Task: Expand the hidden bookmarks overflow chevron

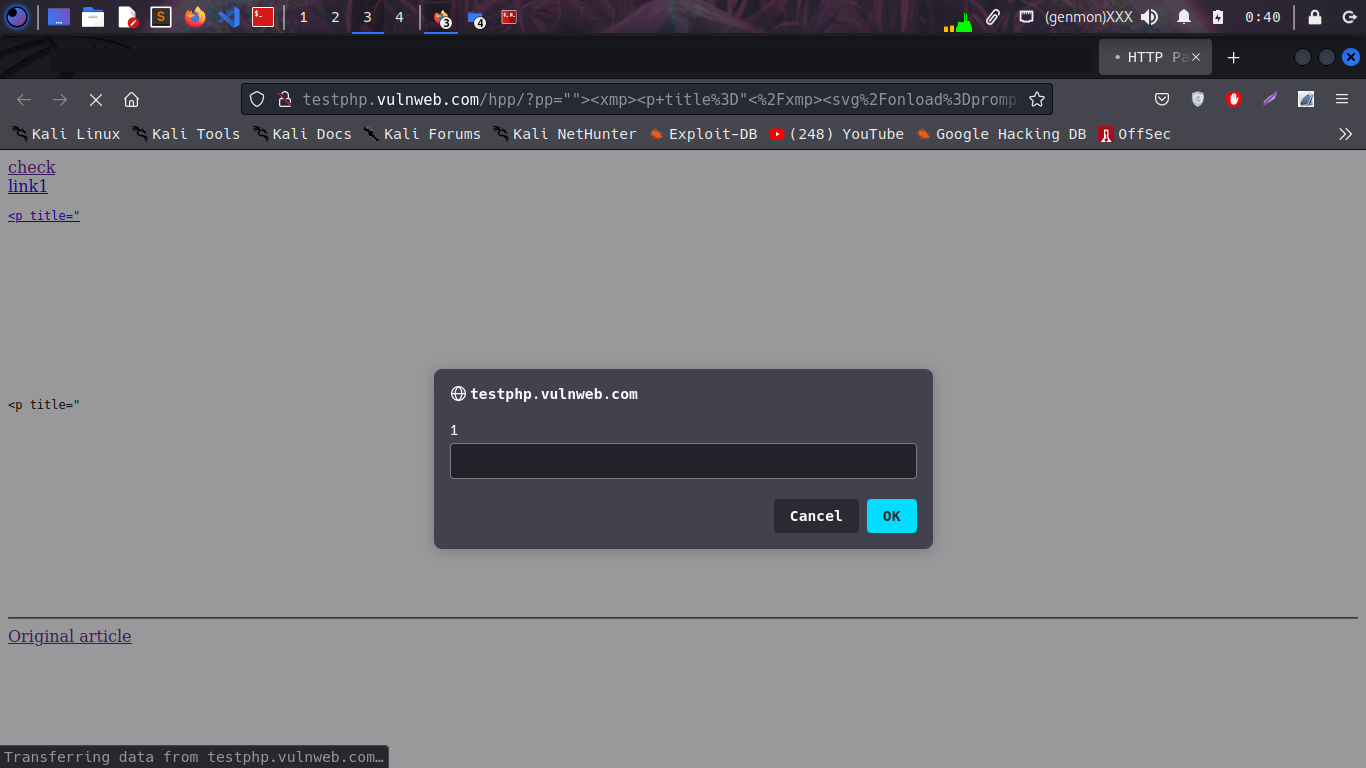Action: [1345, 134]
